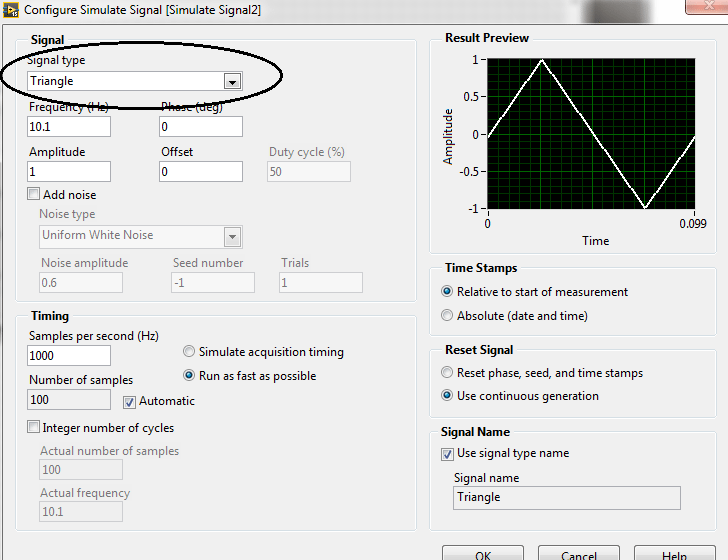Click the Noise amplitude field
The image size is (728, 560).
tap(81, 282)
